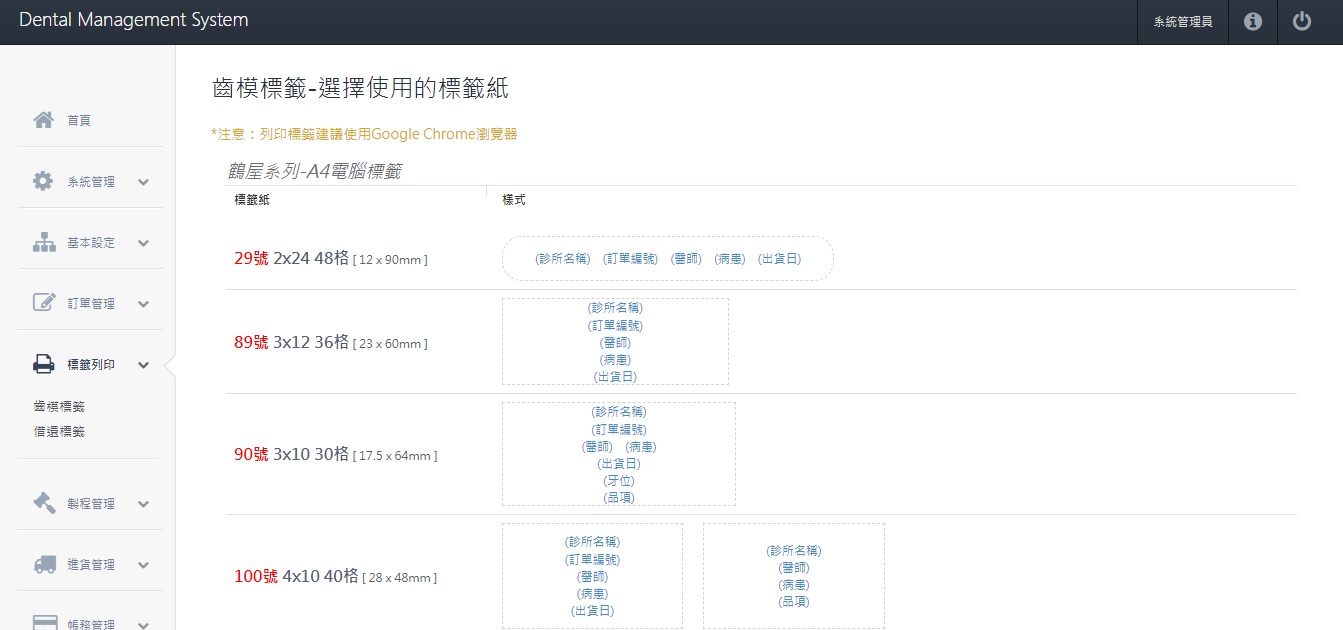Click the home icon in sidebar

pyautogui.click(x=43, y=120)
